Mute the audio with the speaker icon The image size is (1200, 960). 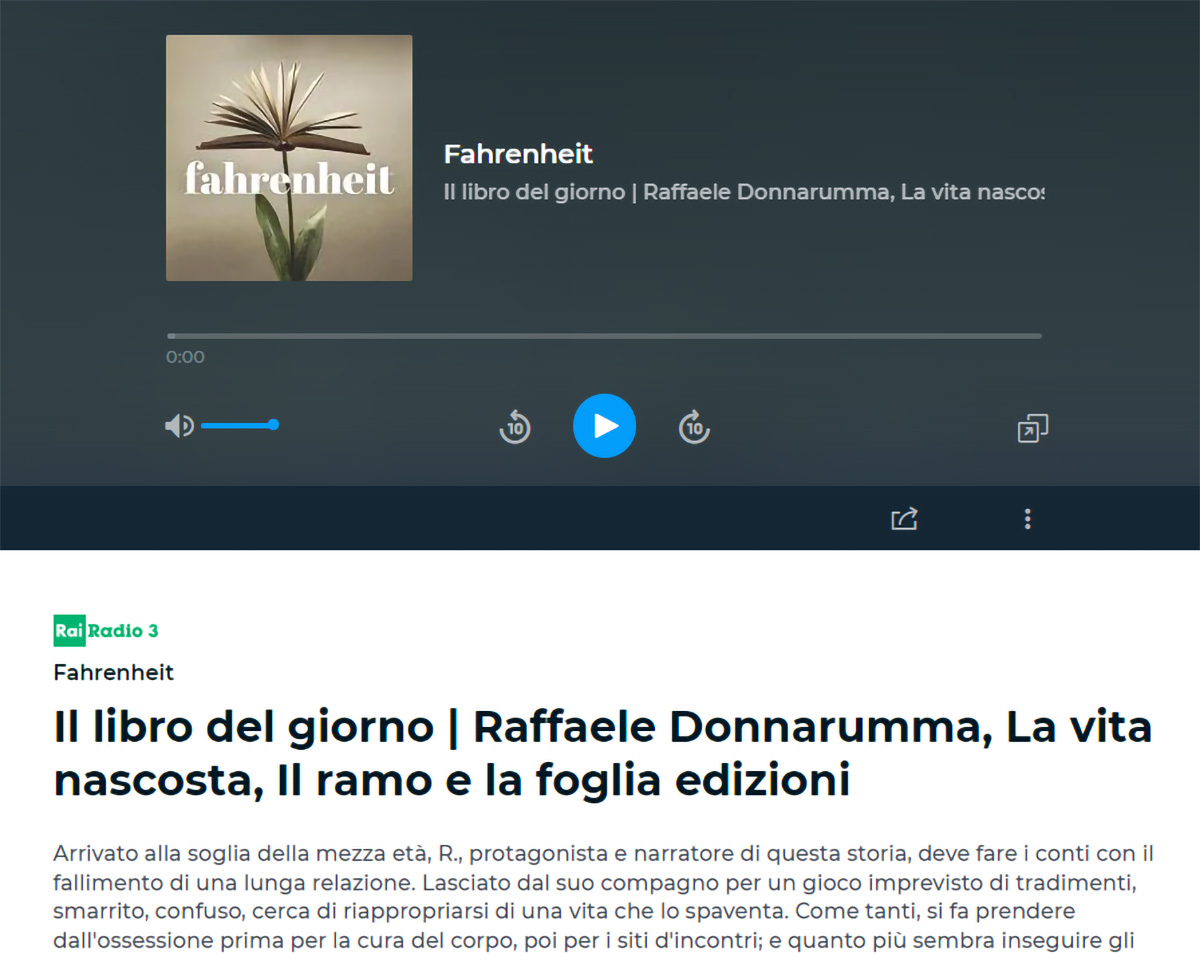[179, 426]
